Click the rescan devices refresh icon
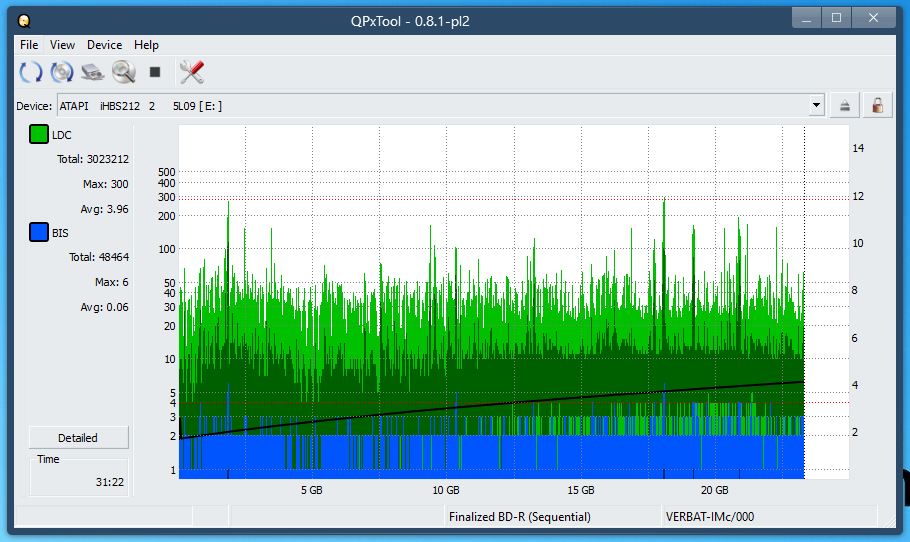The width and height of the screenshot is (910, 542). (x=31, y=72)
